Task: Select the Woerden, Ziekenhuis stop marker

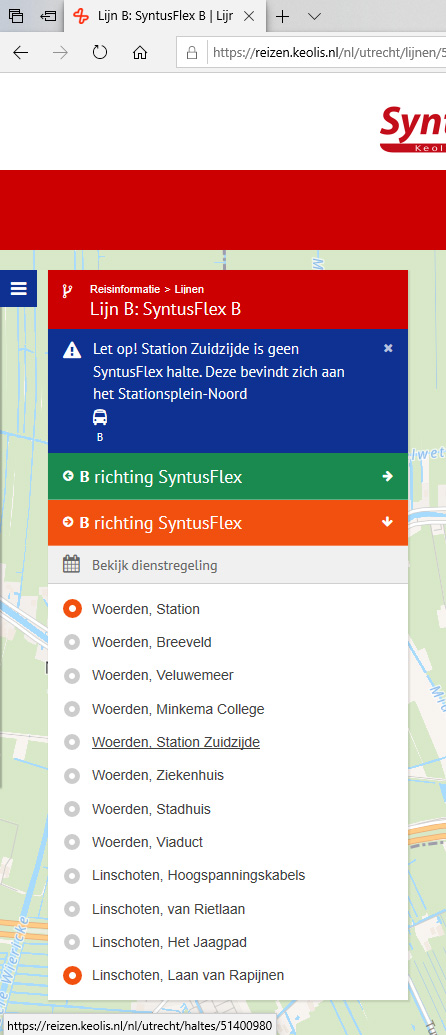Action: tap(72, 776)
